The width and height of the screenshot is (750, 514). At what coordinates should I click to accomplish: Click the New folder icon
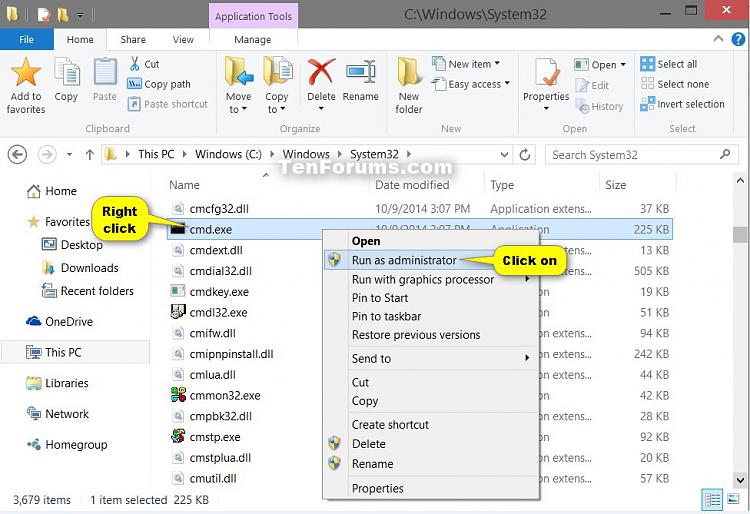click(x=409, y=72)
